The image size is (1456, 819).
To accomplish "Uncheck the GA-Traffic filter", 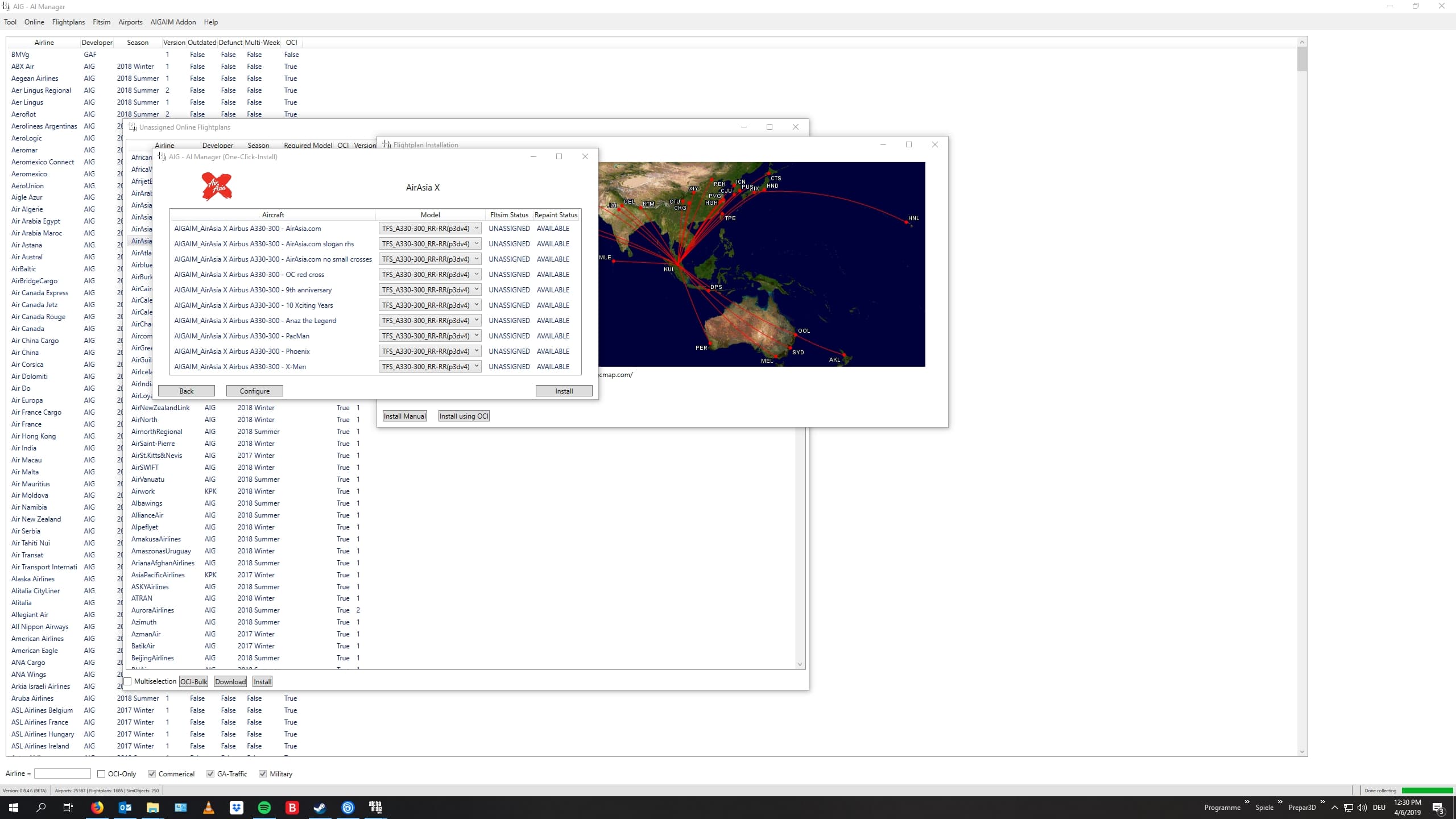I will point(210,774).
